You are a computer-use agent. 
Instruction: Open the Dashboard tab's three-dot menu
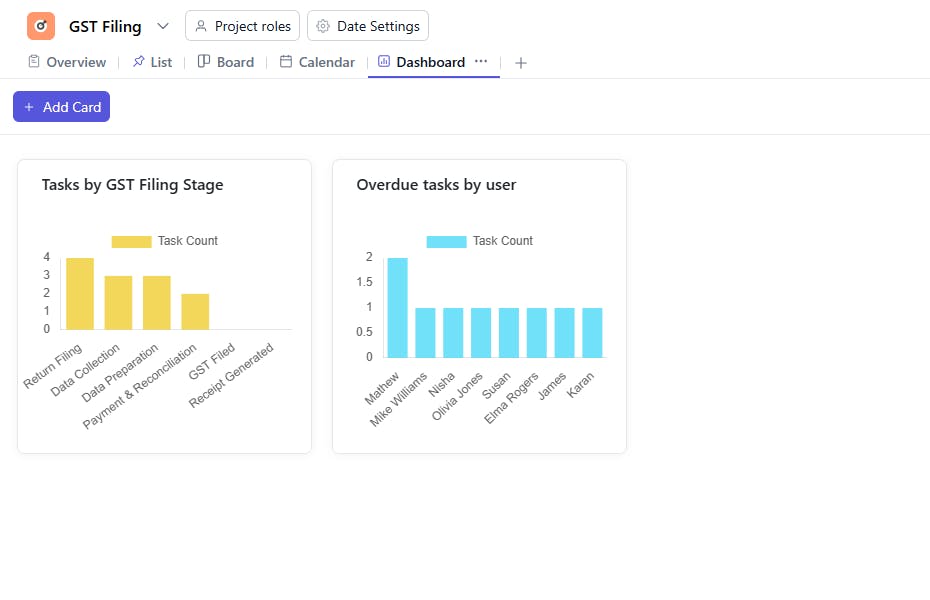[x=481, y=61]
